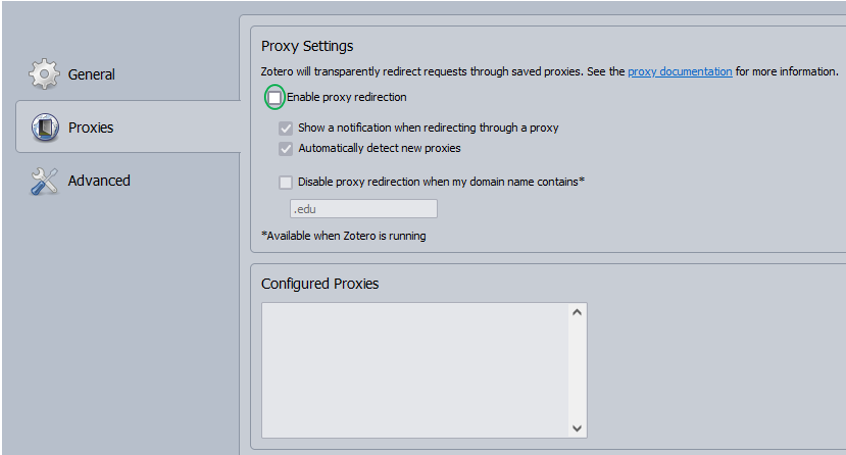Viewport: 846px width, 455px height.
Task: Open the proxy documentation link
Action: [x=680, y=72]
